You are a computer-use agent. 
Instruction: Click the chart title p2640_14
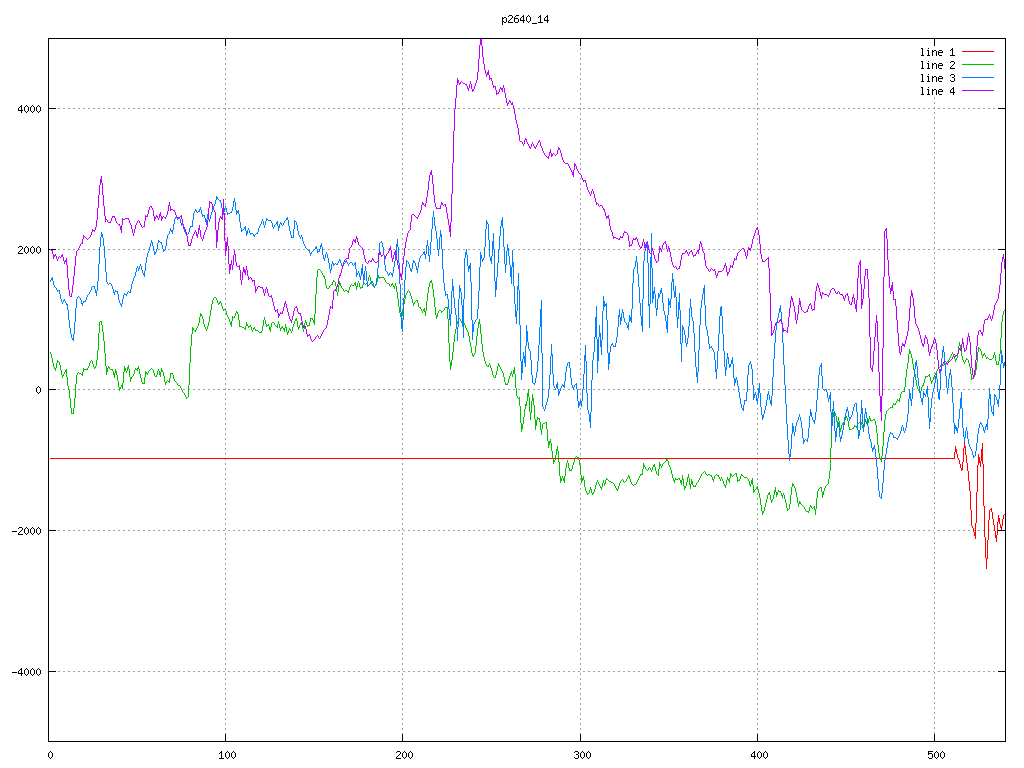click(525, 19)
